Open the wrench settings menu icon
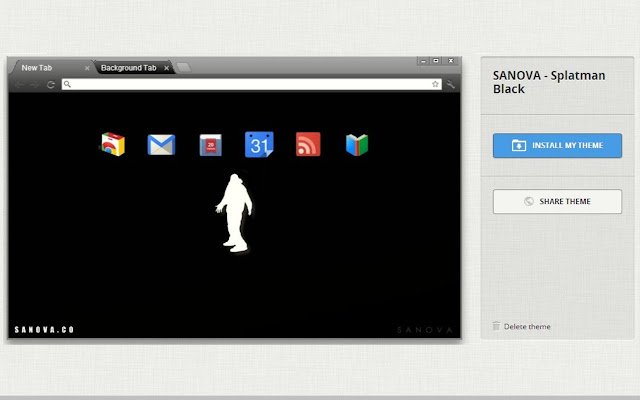 pos(451,84)
